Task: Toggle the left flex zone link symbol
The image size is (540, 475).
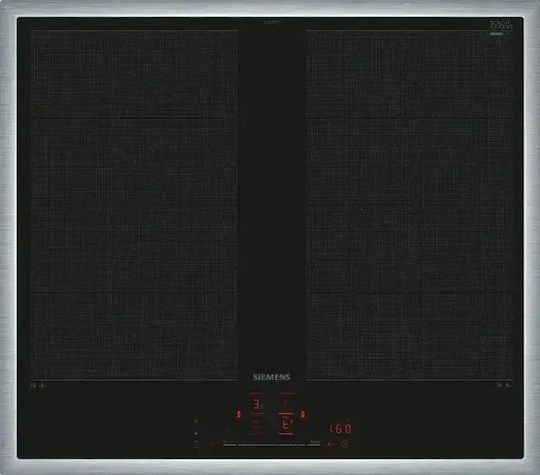Action: click(239, 414)
